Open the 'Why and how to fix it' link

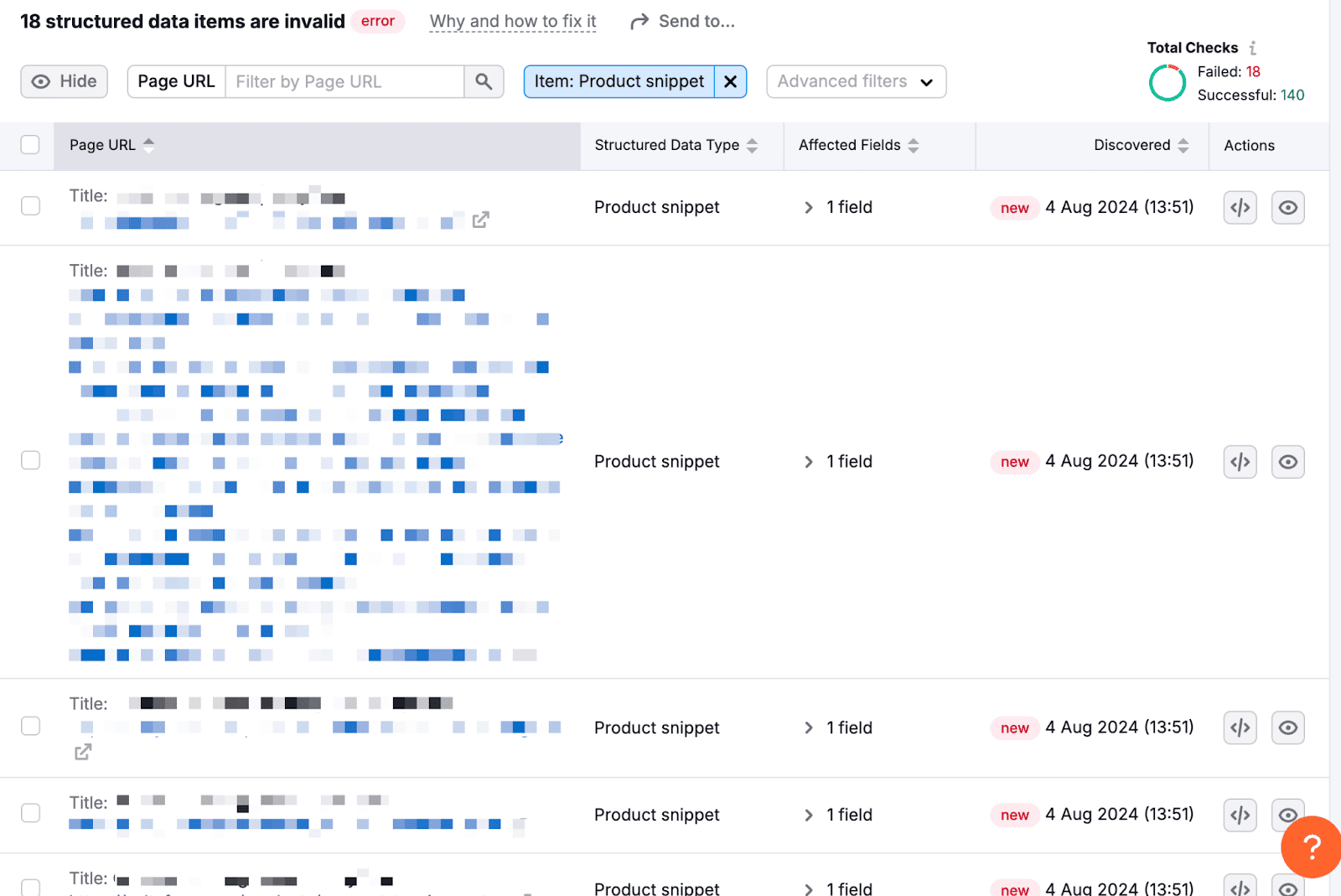(x=513, y=22)
